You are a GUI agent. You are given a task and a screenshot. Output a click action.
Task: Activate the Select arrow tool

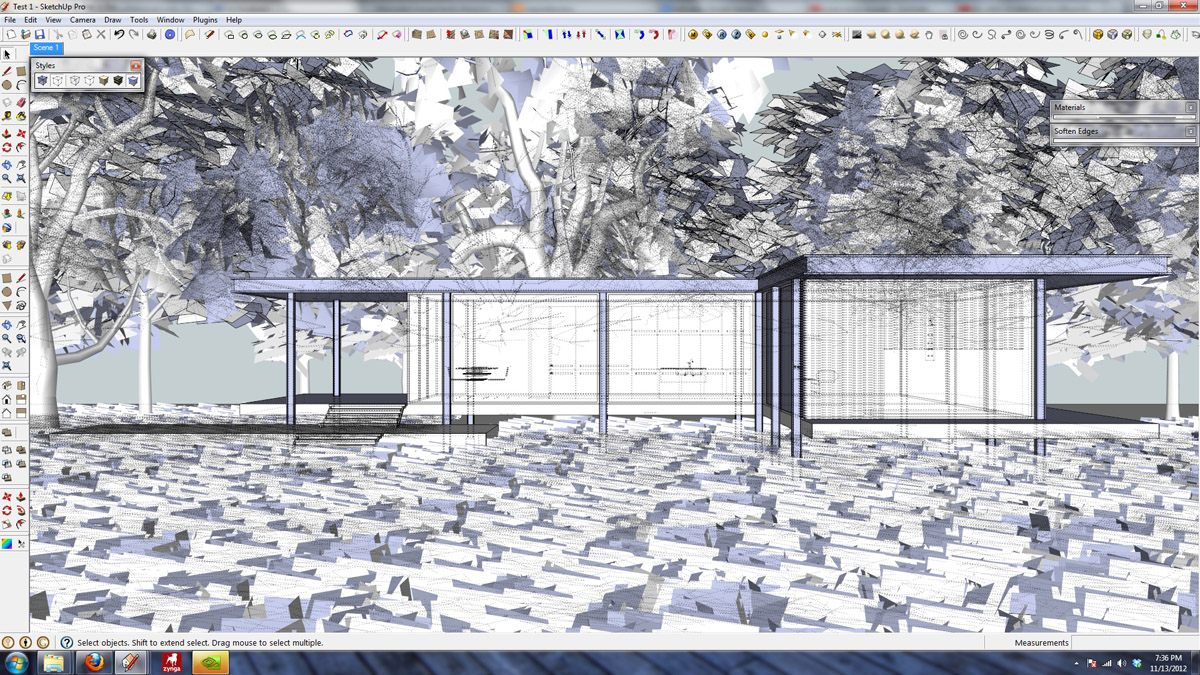click(6, 54)
